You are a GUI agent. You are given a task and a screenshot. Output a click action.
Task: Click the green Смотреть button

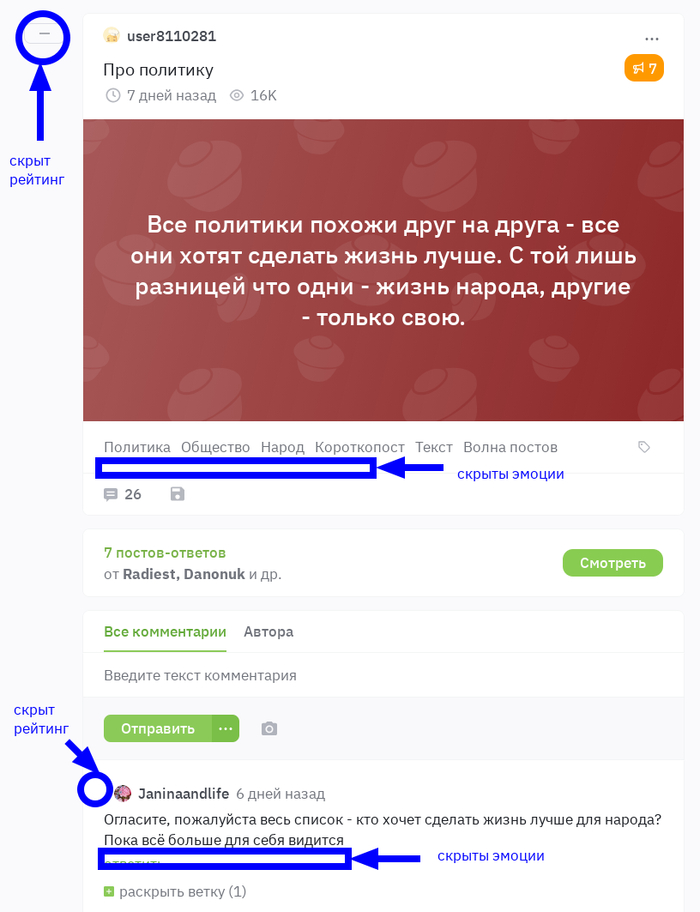click(x=613, y=563)
